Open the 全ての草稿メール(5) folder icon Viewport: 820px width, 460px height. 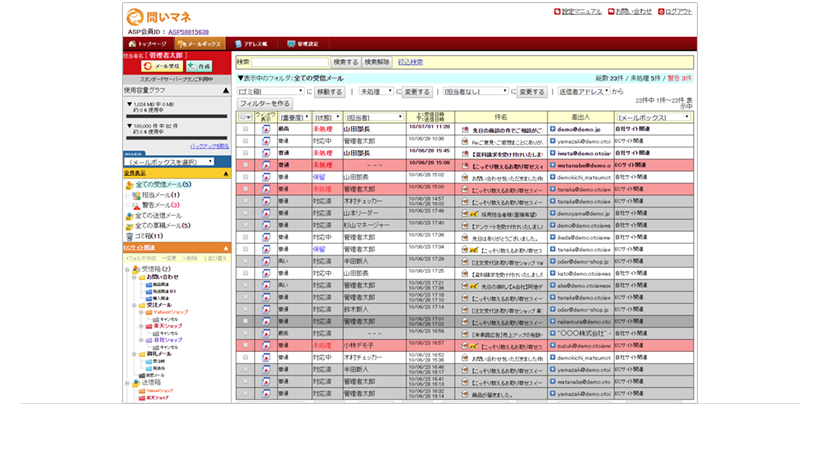(x=129, y=226)
